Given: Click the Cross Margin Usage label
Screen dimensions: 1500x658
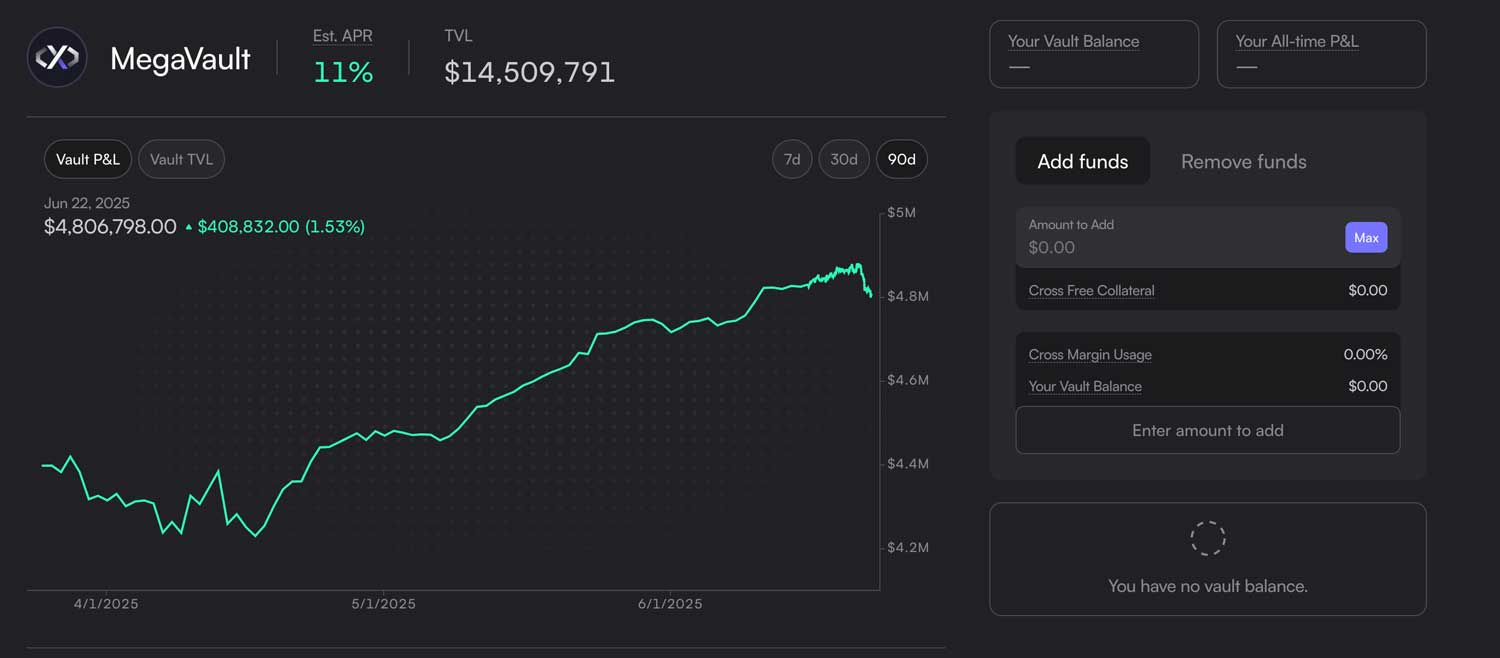Looking at the screenshot, I should tap(1090, 355).
